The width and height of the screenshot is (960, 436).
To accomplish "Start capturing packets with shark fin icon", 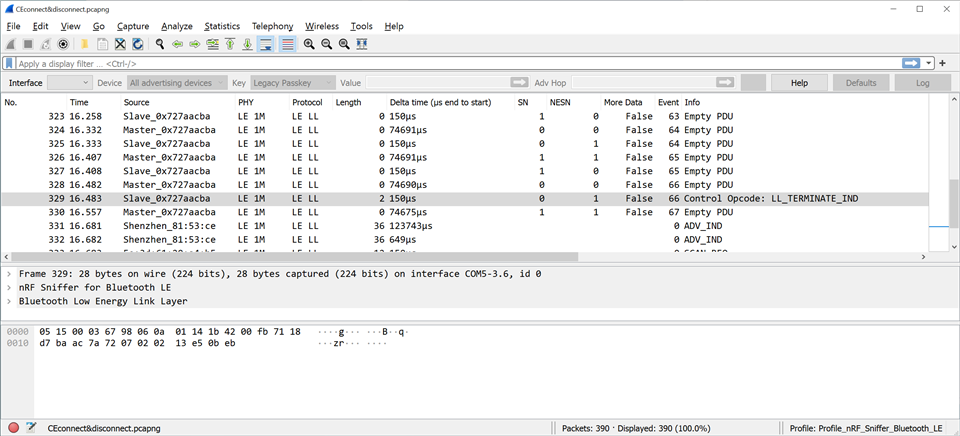I will (x=10, y=44).
